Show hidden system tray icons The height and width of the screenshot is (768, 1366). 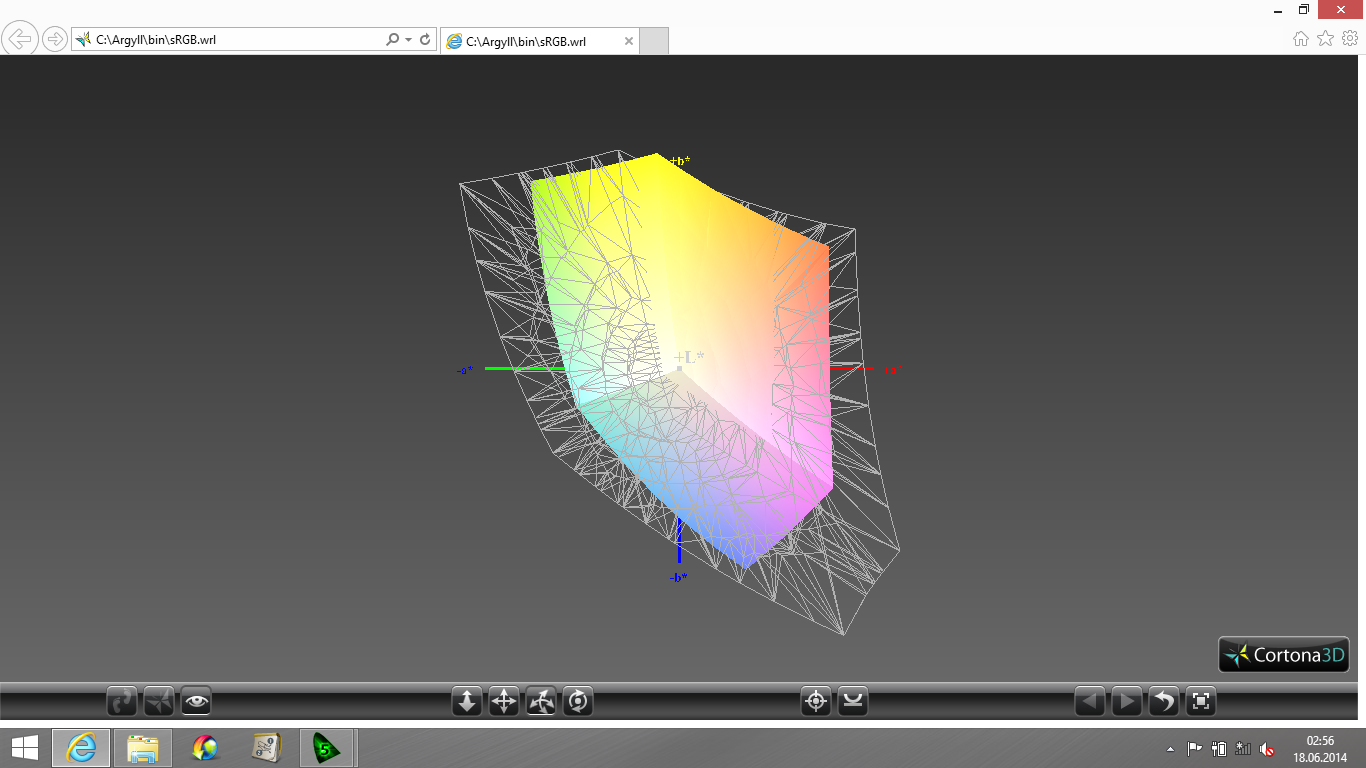pos(1171,749)
